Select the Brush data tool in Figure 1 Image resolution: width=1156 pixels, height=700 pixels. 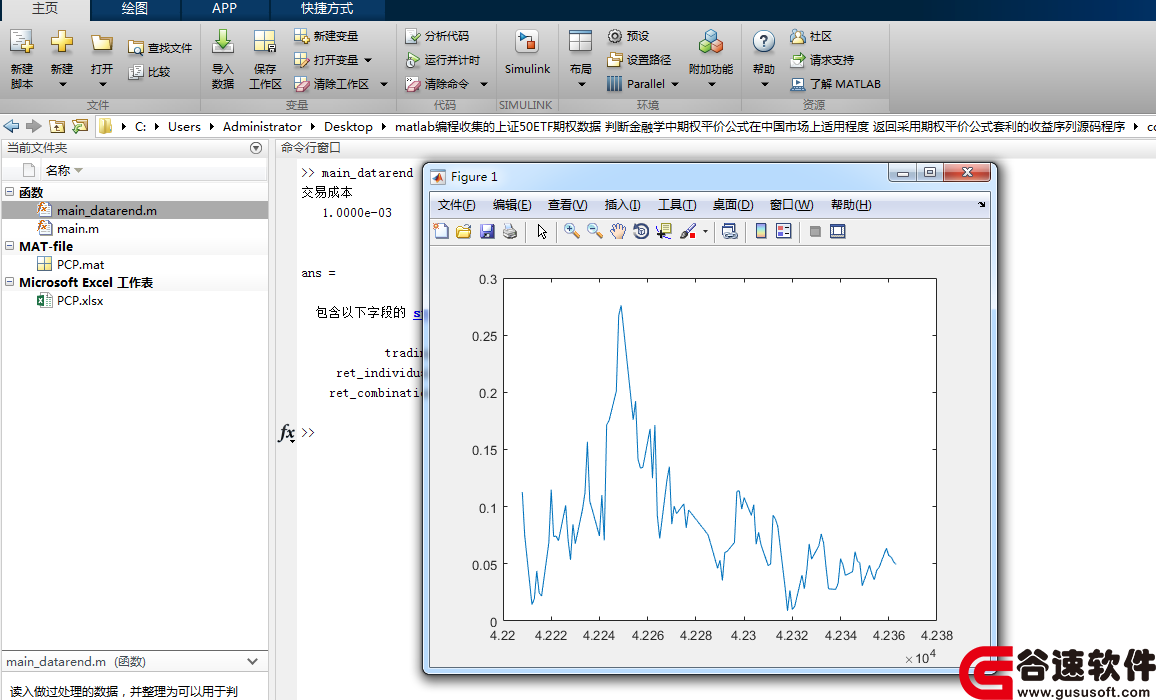688,232
